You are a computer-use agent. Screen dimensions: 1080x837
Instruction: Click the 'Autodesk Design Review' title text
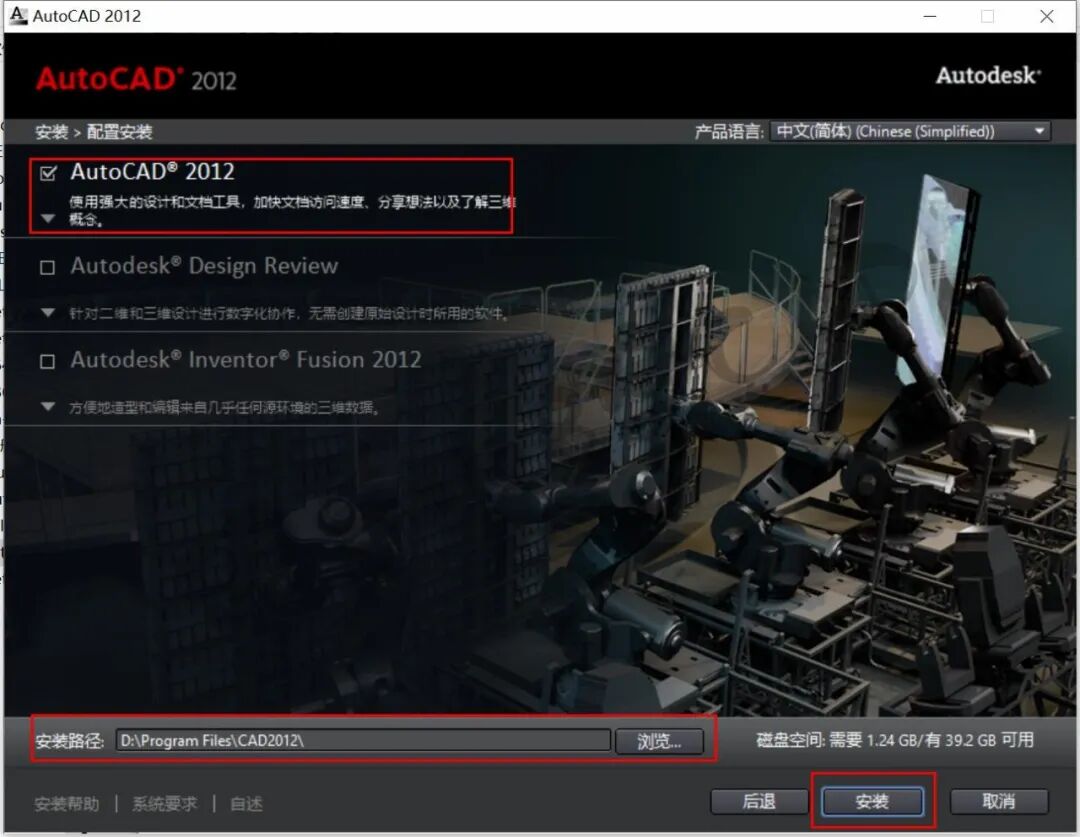(x=204, y=266)
